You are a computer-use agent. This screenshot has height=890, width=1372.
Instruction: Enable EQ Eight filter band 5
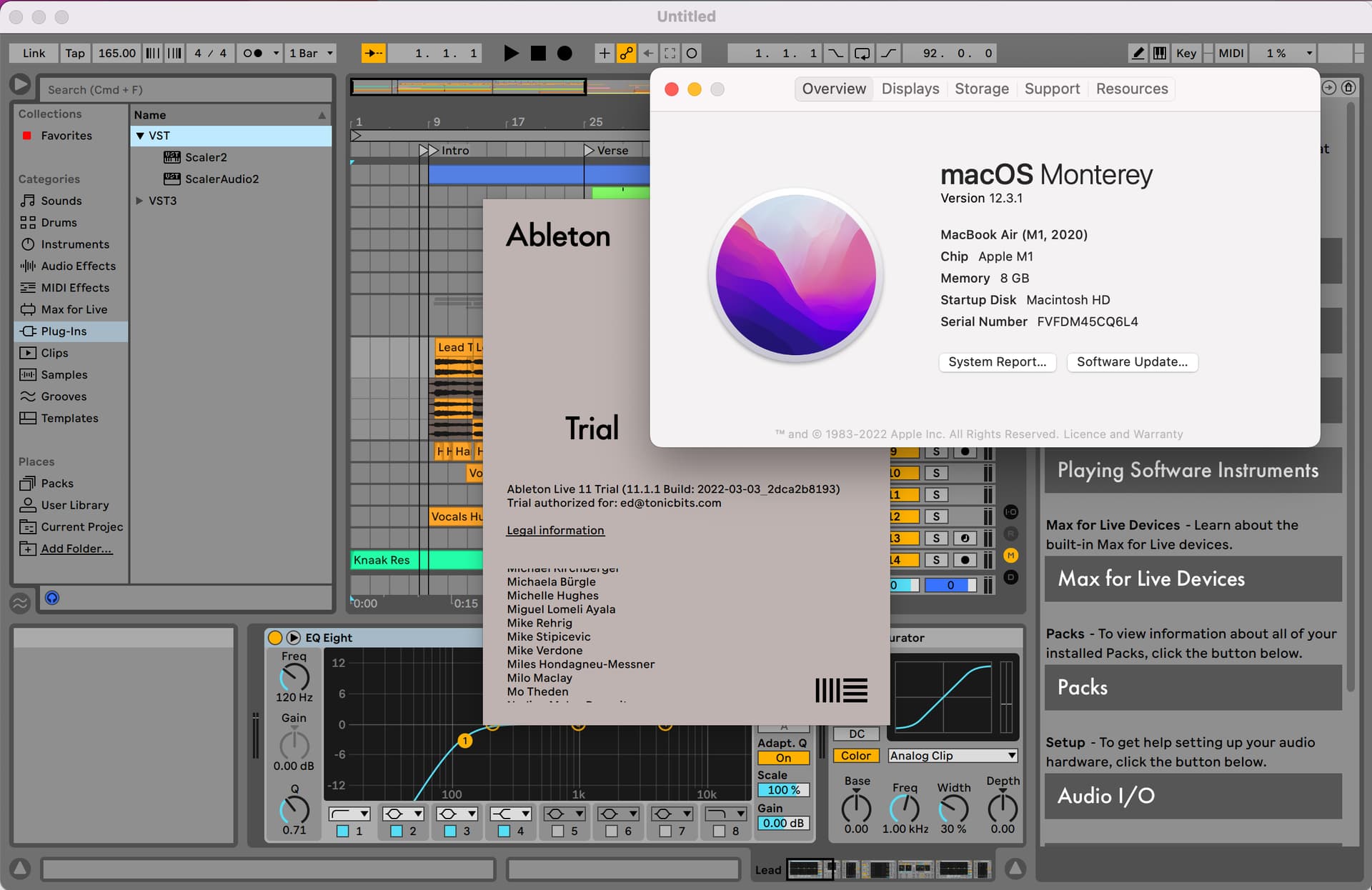tap(557, 831)
